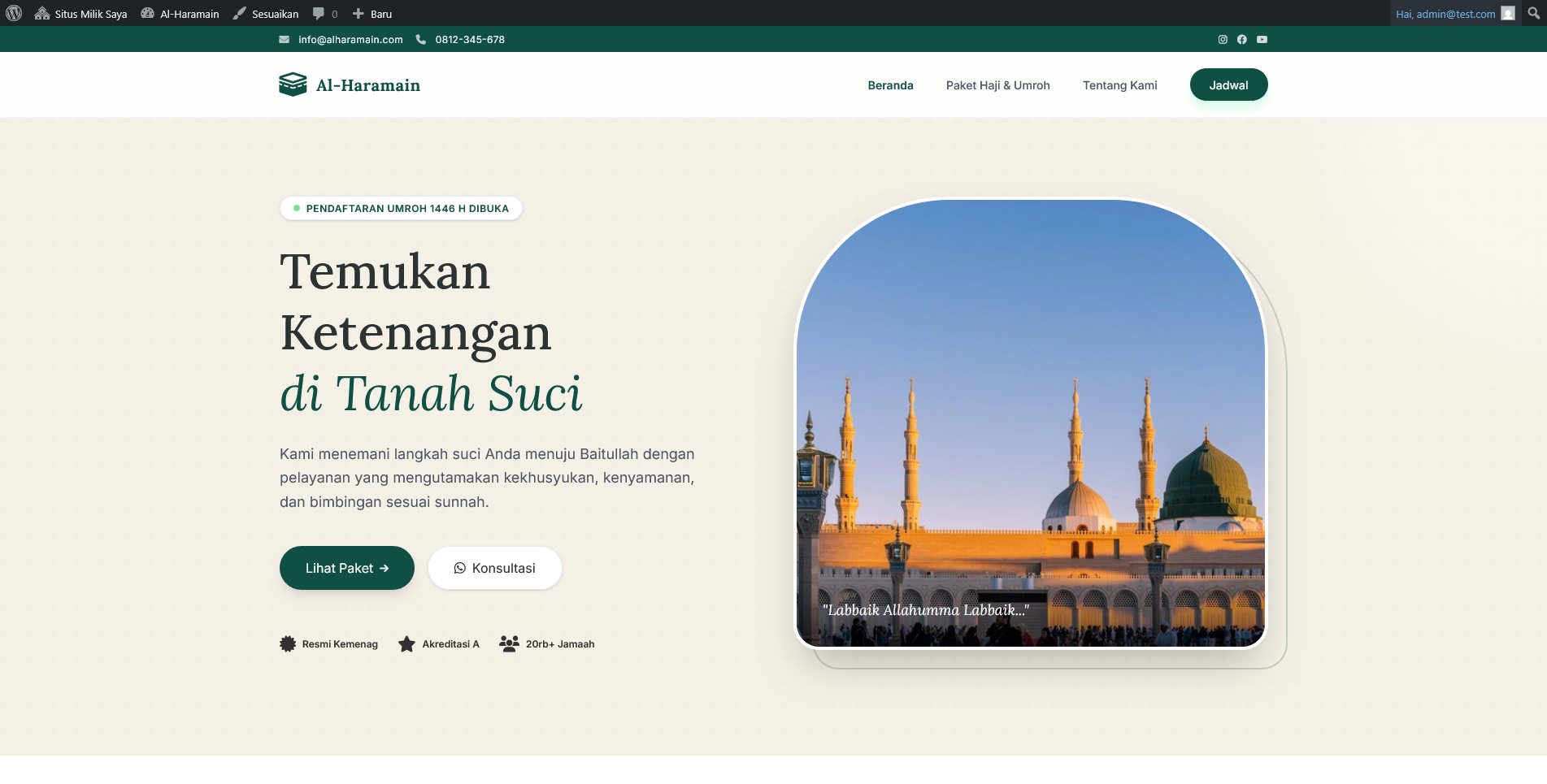The image size is (1547, 784).
Task: Click the di Tanah Suci italic heading
Action: tap(431, 394)
